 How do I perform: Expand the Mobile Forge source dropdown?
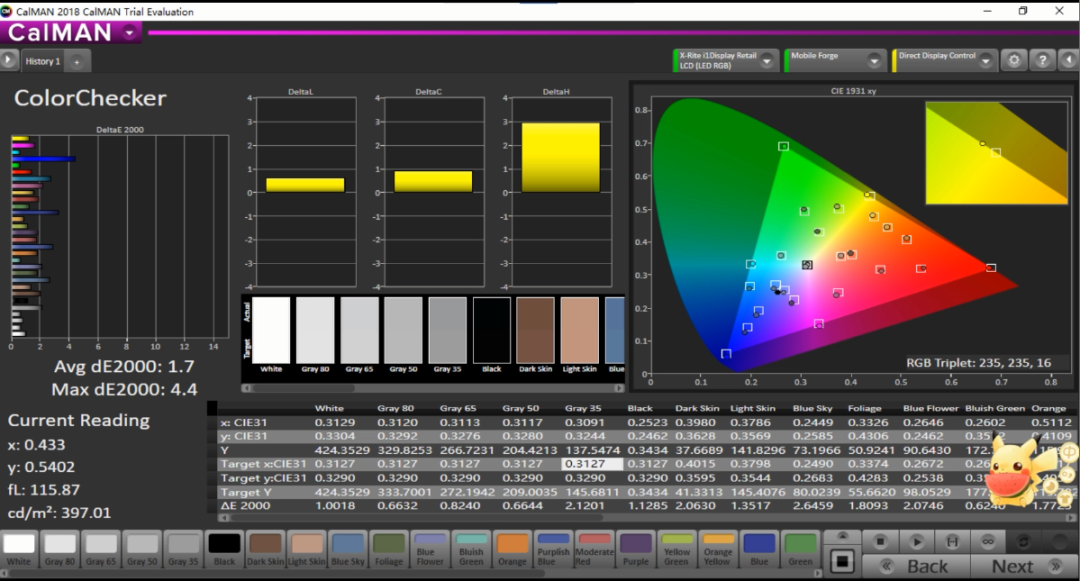872,61
